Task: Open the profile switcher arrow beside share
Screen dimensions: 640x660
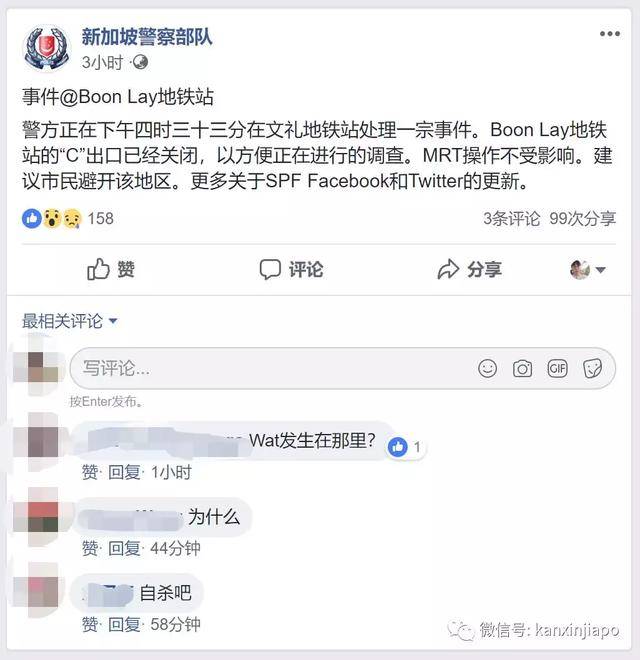Action: (588, 269)
